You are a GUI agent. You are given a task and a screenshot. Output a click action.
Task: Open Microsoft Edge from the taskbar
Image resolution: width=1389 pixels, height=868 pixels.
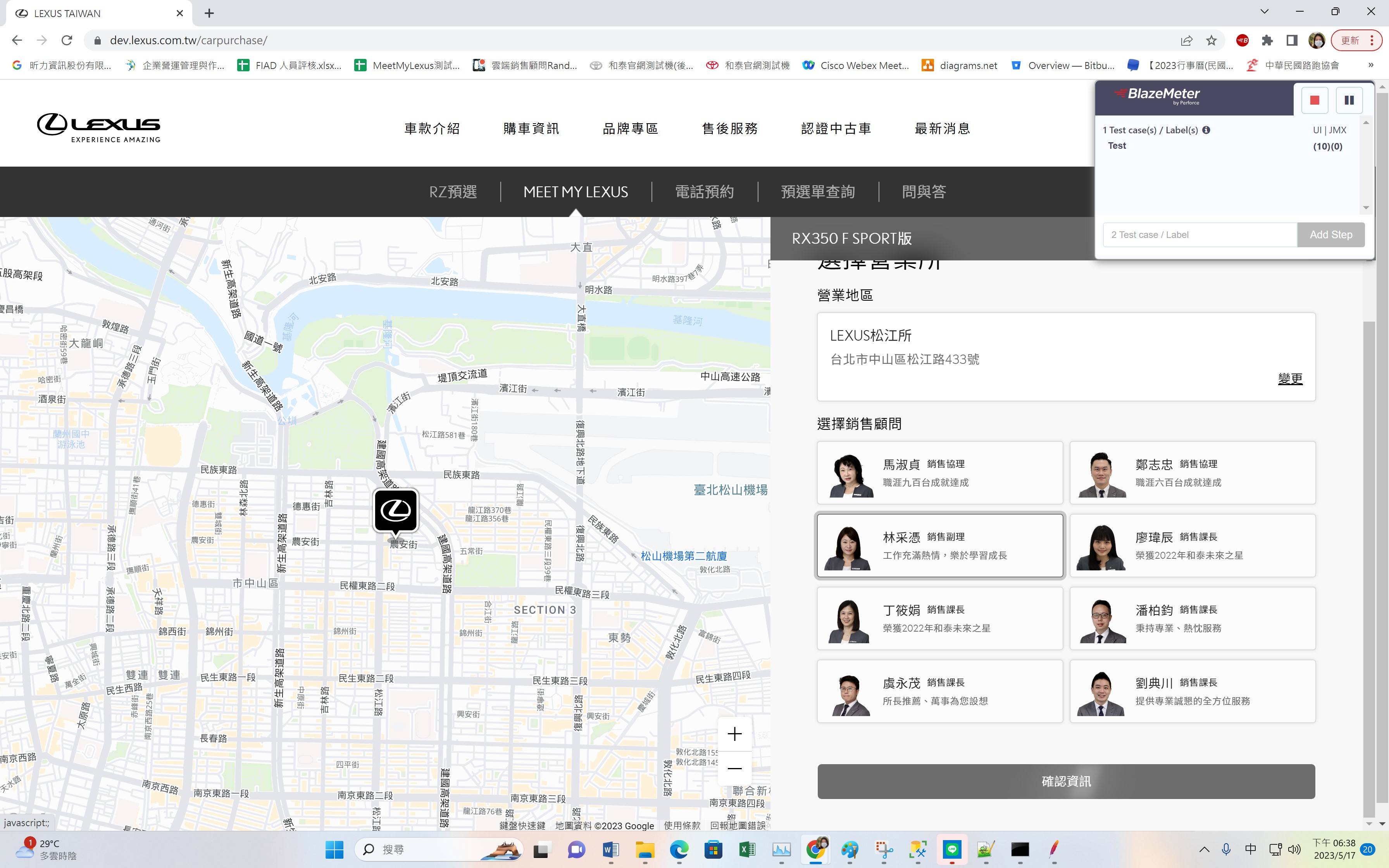click(x=679, y=849)
